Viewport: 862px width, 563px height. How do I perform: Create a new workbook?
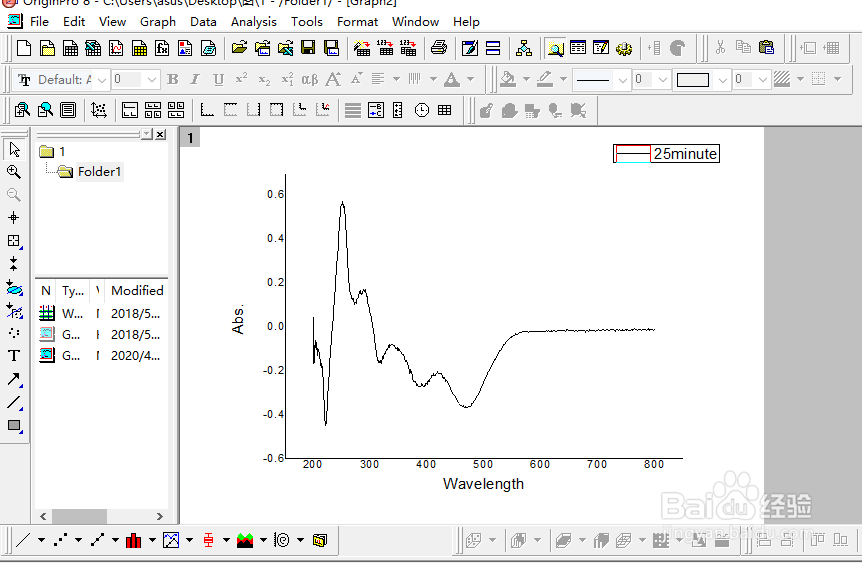coord(70,48)
